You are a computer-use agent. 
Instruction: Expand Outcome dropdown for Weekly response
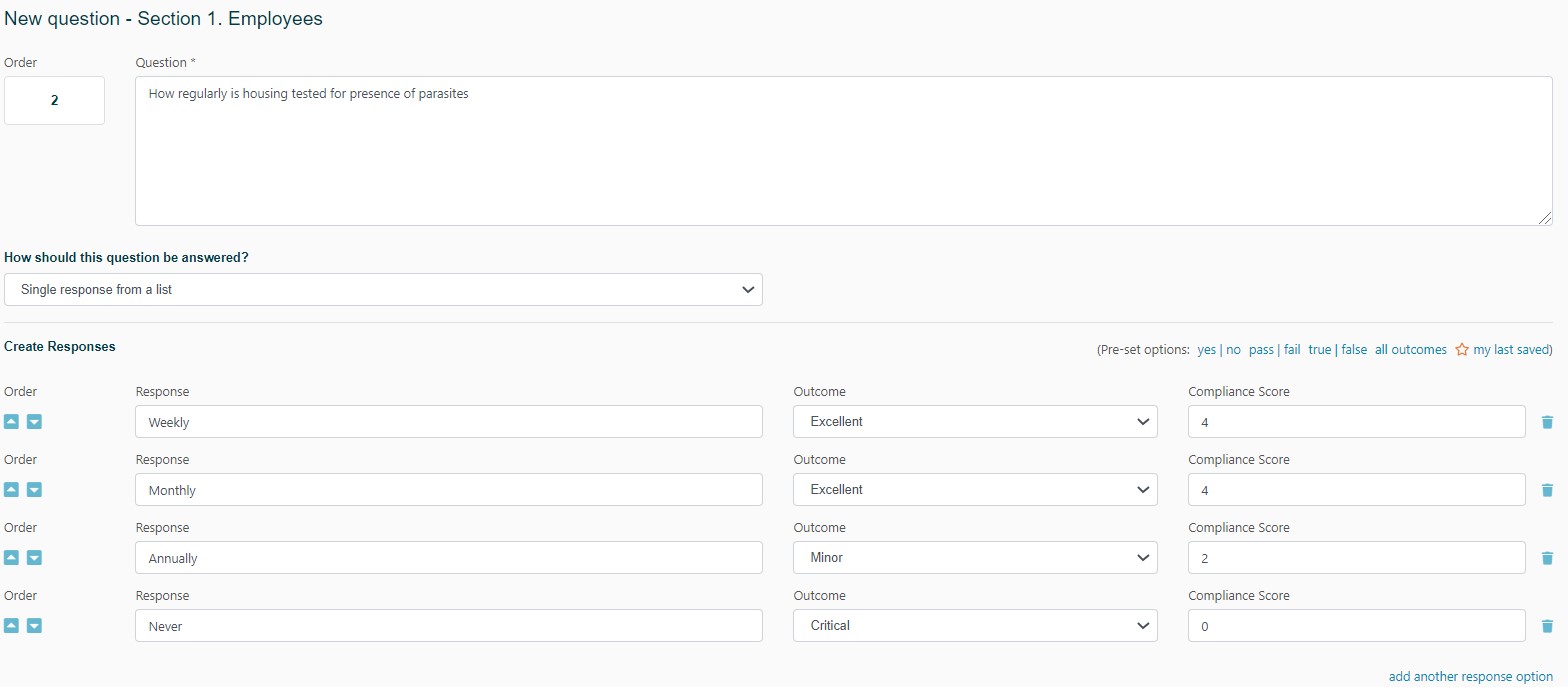click(x=975, y=422)
